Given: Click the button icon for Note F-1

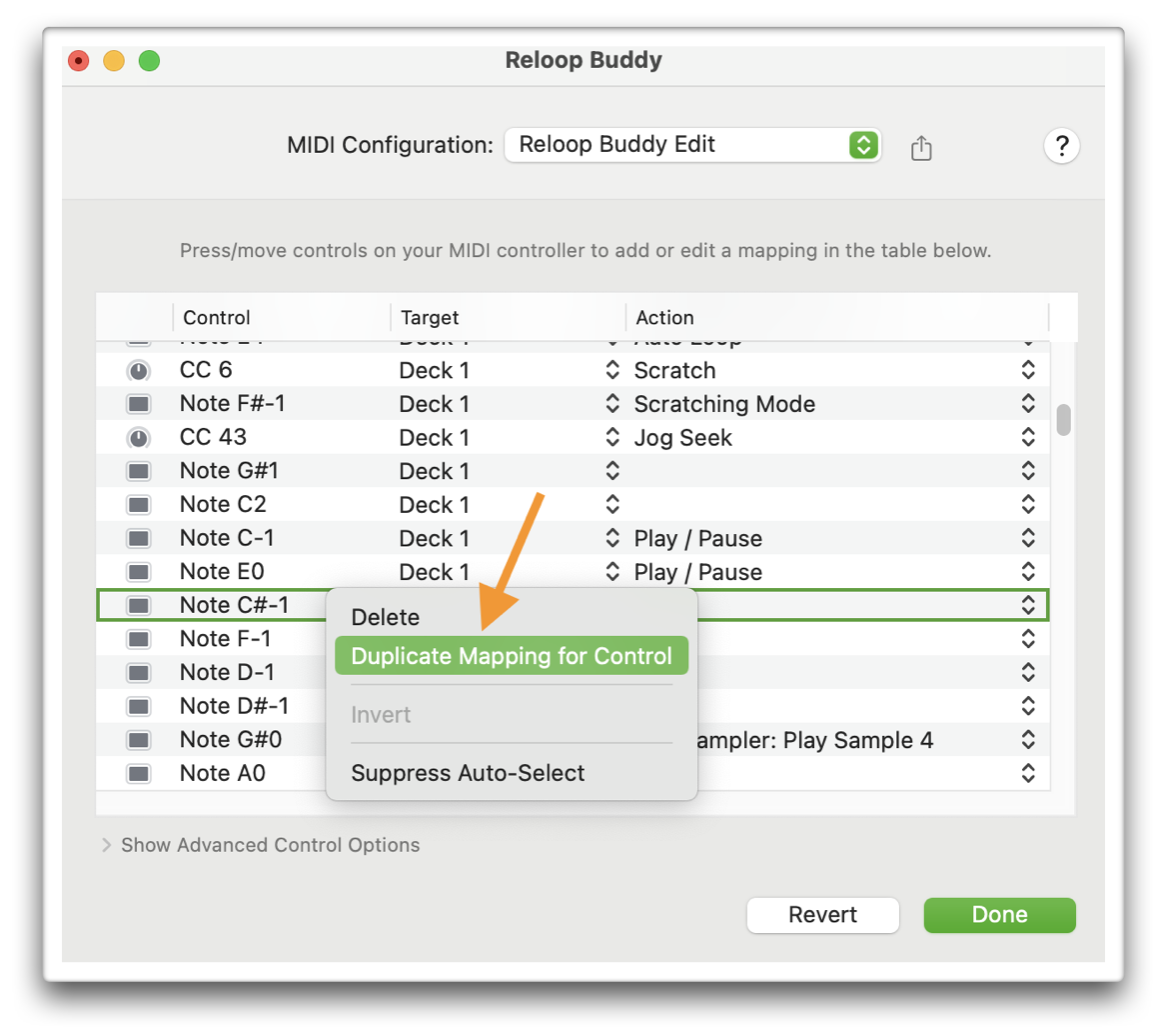Looking at the screenshot, I should (139, 638).
